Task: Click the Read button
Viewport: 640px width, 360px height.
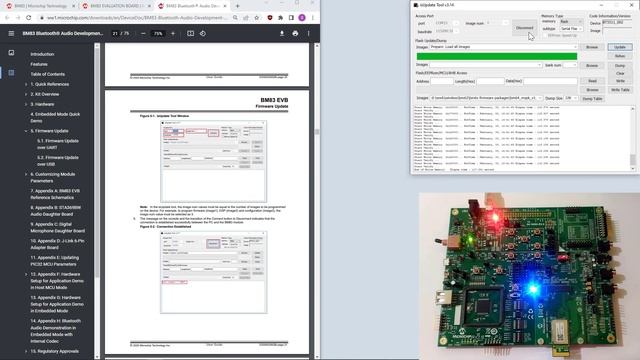Action: pyautogui.click(x=592, y=81)
